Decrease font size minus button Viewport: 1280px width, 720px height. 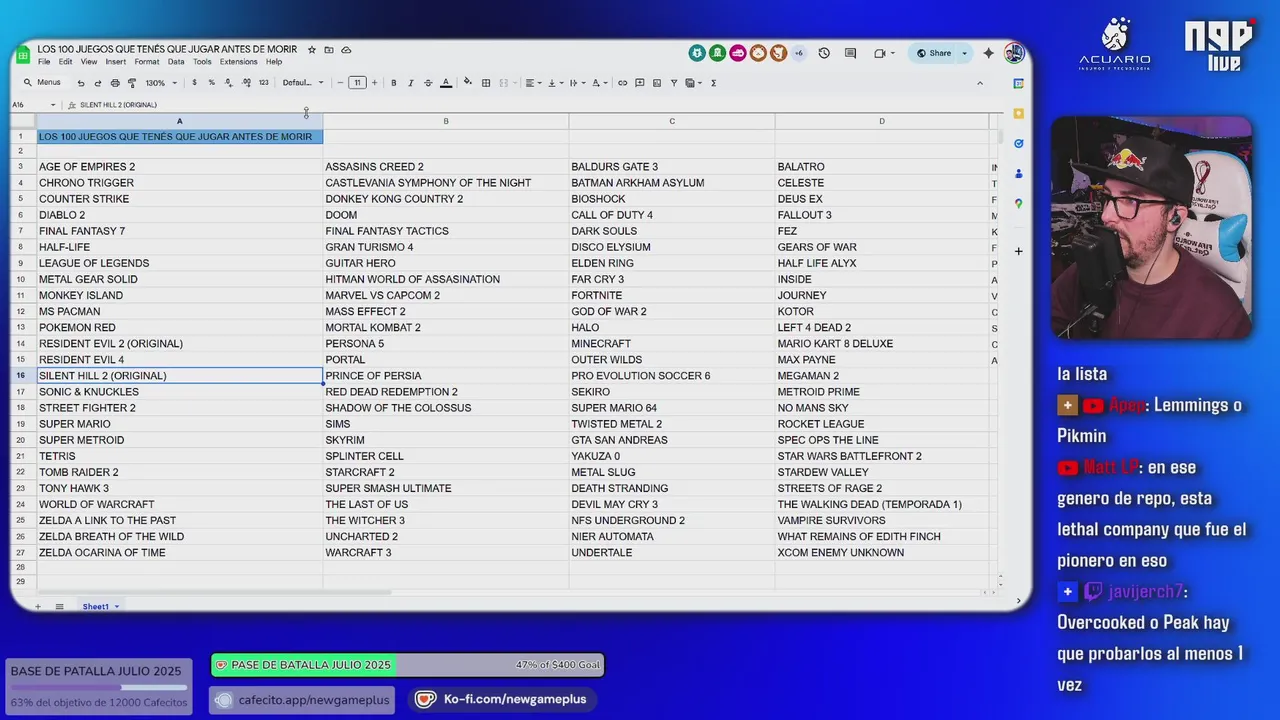click(x=340, y=83)
